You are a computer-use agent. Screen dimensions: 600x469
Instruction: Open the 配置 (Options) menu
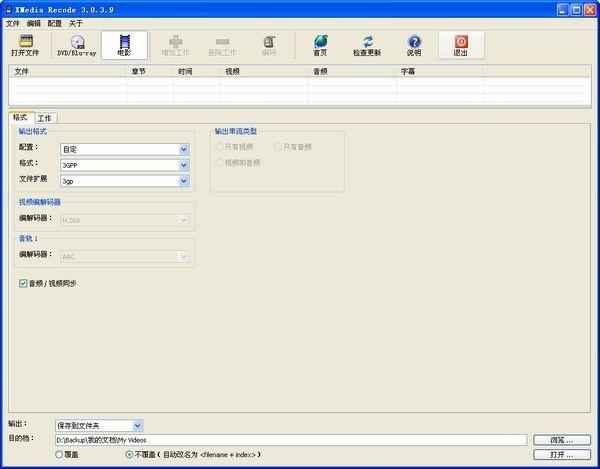pos(55,23)
